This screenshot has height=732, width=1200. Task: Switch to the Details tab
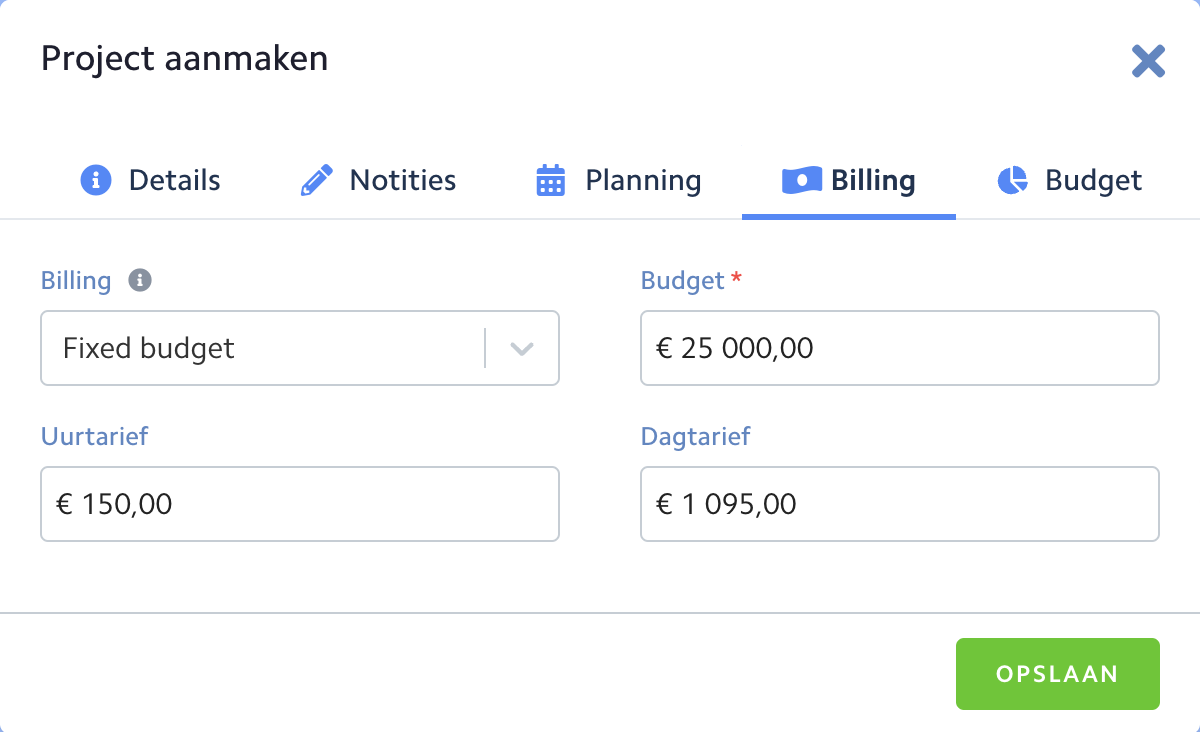pyautogui.click(x=175, y=180)
